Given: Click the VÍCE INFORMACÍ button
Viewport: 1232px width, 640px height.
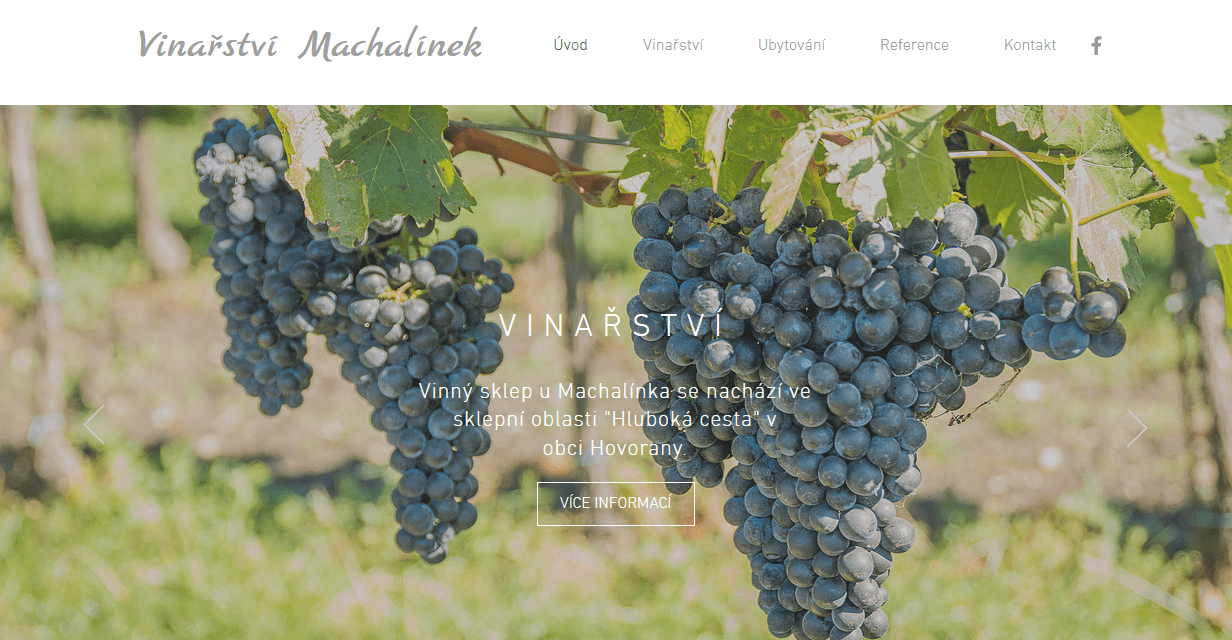Looking at the screenshot, I should pos(616,503).
